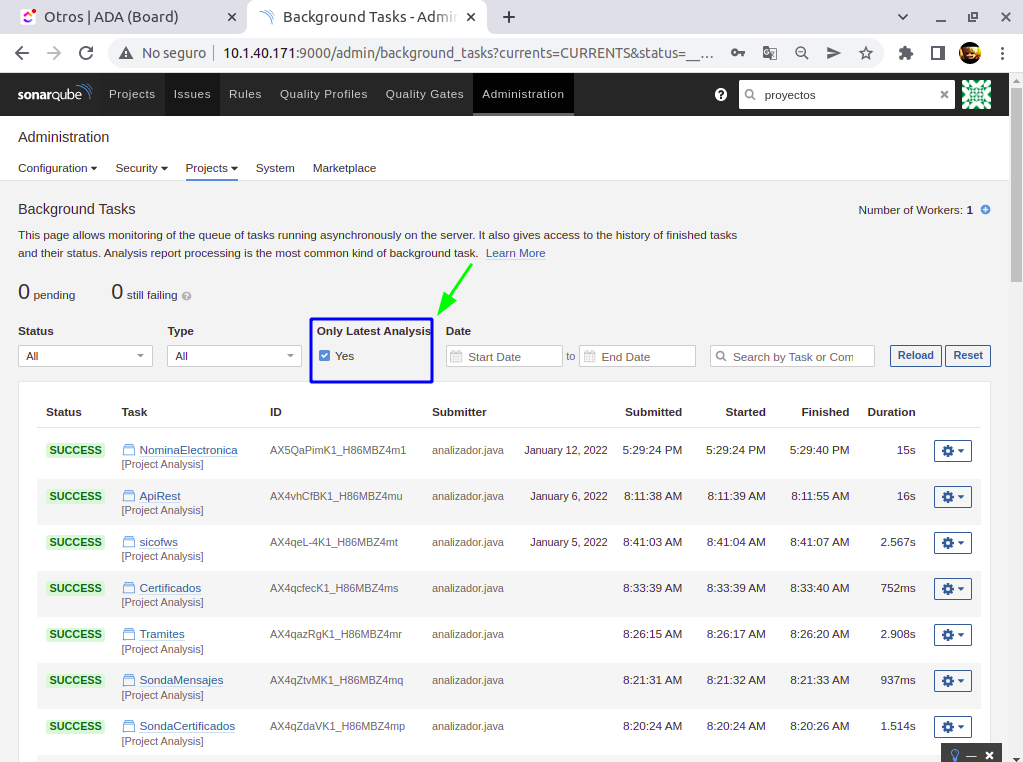Screen dimensions: 1023x762
Task: Open the ApiRest project link
Action: (x=160, y=496)
